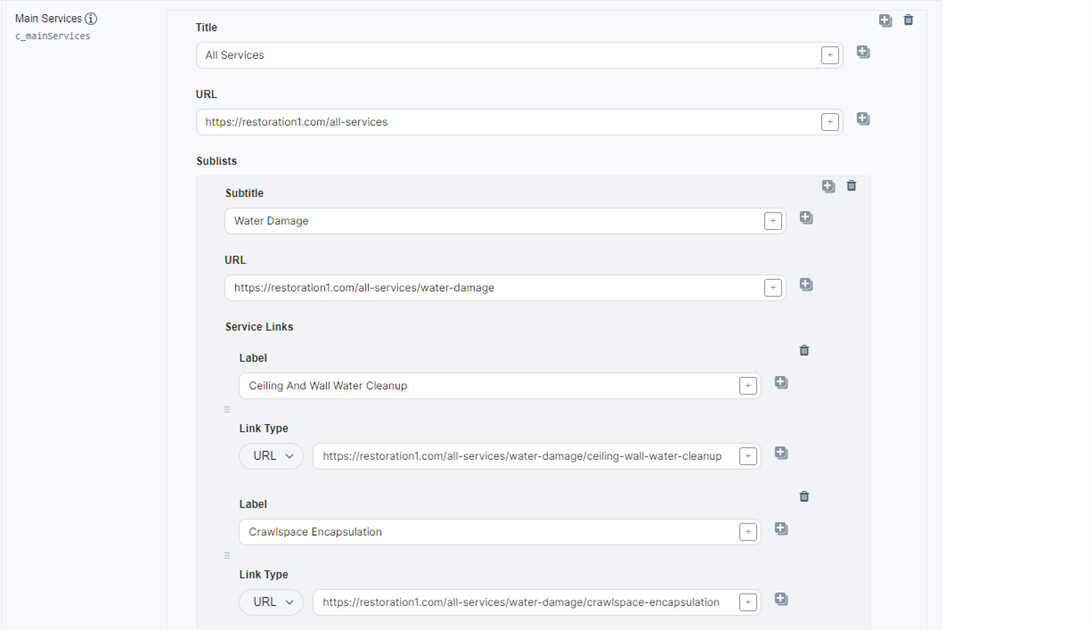This screenshot has width=1092, height=630.
Task: Remove the Ceiling And Wall Water Cleanup link
Action: pos(804,351)
